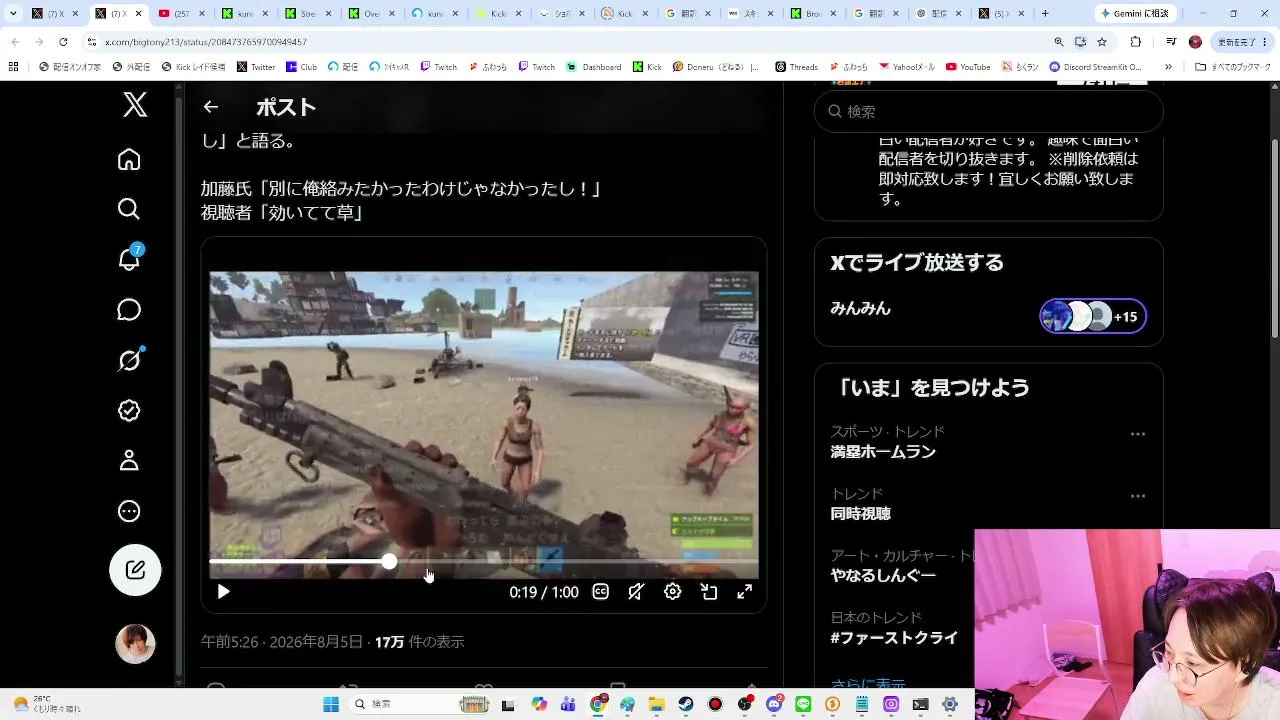
Task: Click the 17万 件の表示 view count
Action: point(420,642)
